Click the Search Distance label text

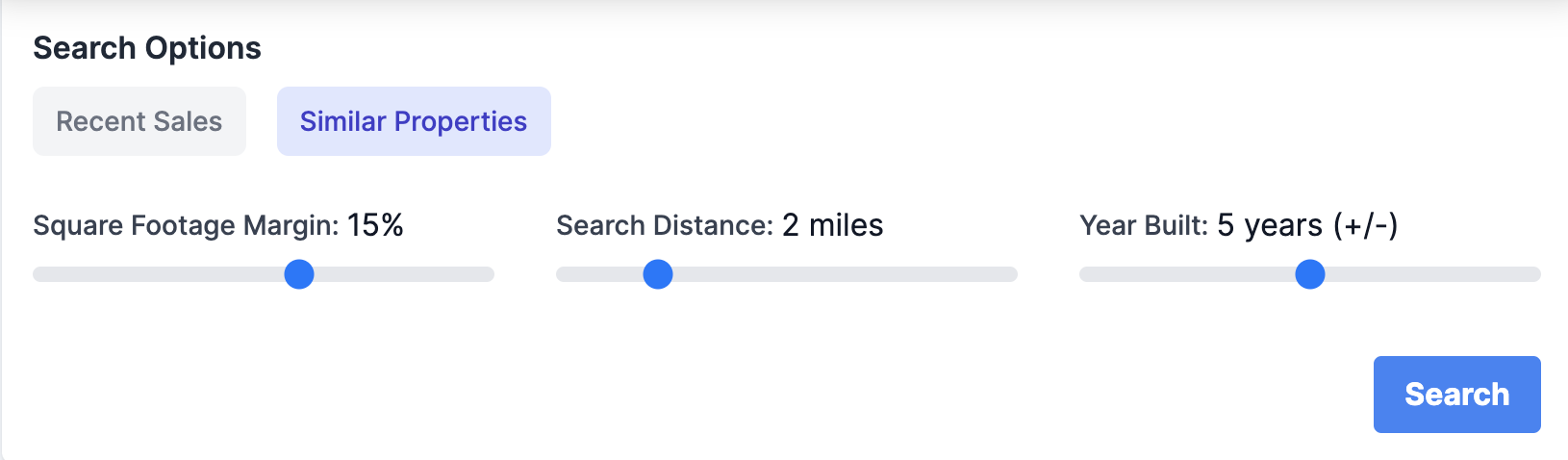coord(665,225)
